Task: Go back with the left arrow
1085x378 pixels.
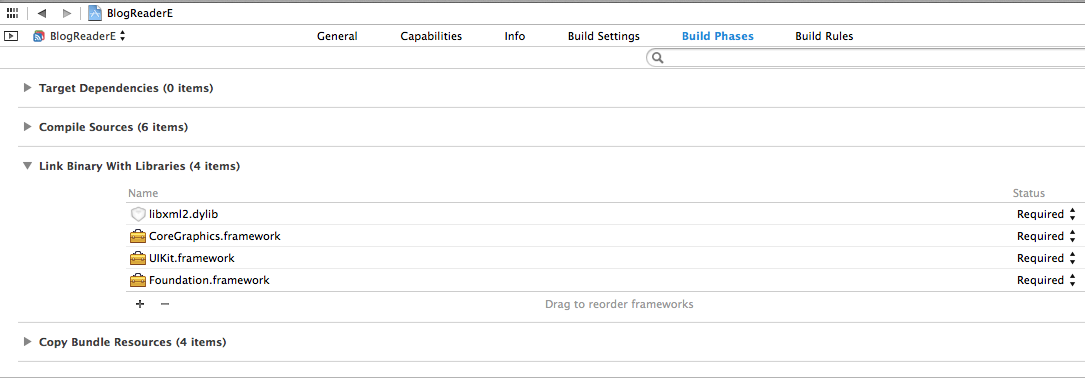Action: click(x=42, y=13)
